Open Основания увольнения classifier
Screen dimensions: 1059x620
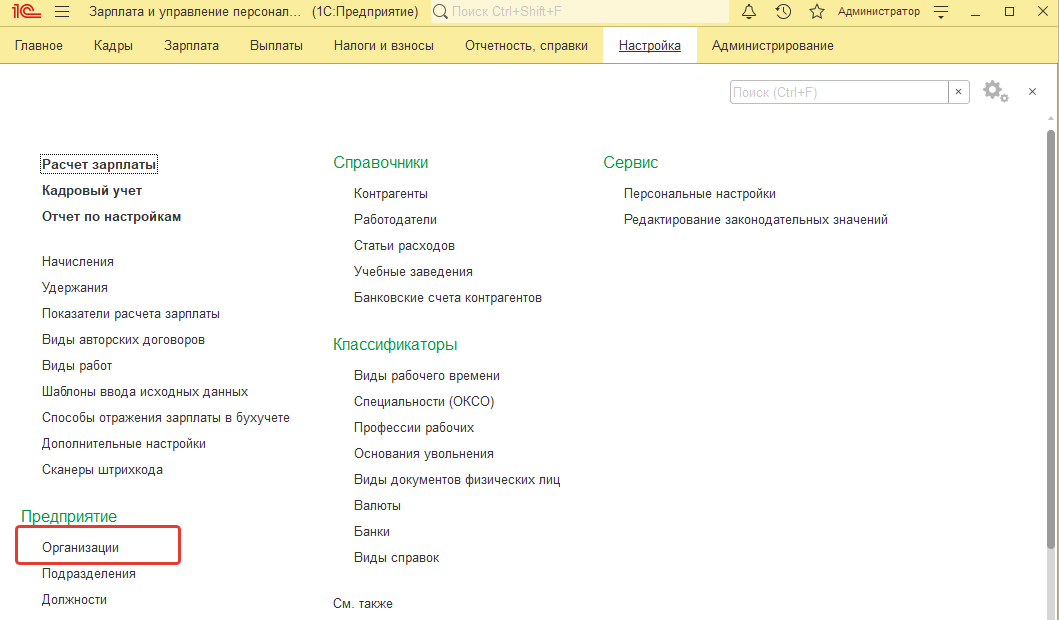point(423,454)
